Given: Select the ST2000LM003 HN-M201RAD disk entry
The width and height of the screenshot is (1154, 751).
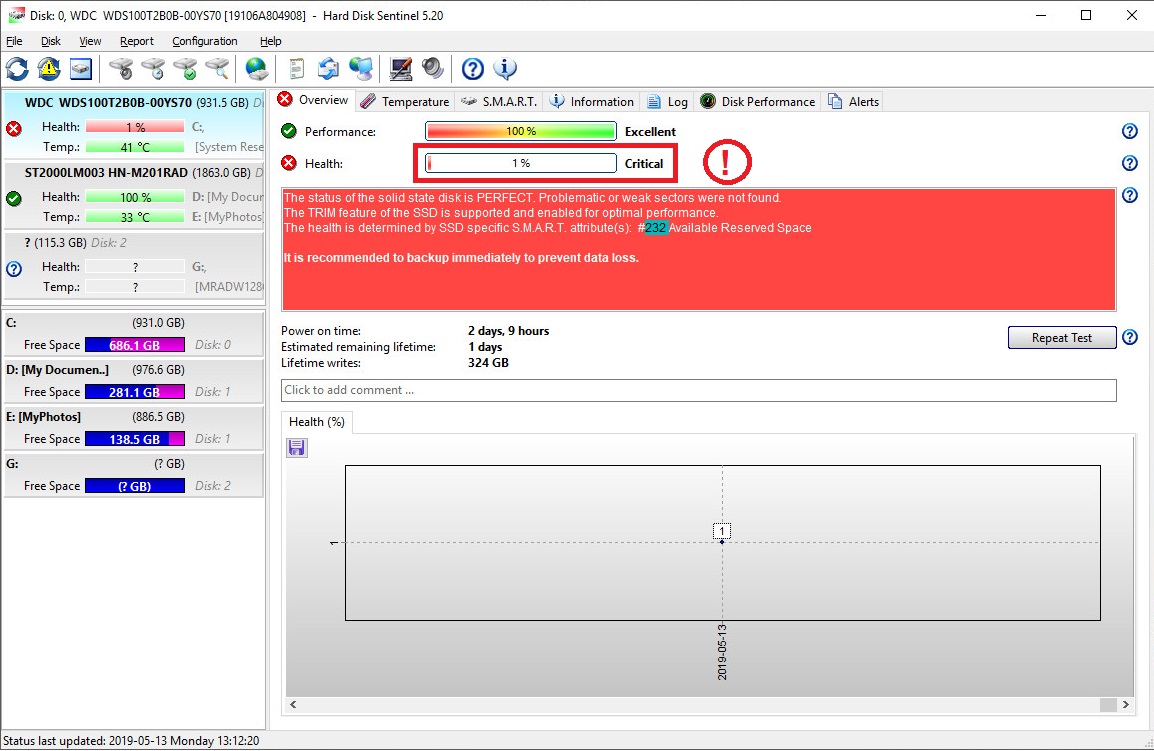Looking at the screenshot, I should pos(133,194).
